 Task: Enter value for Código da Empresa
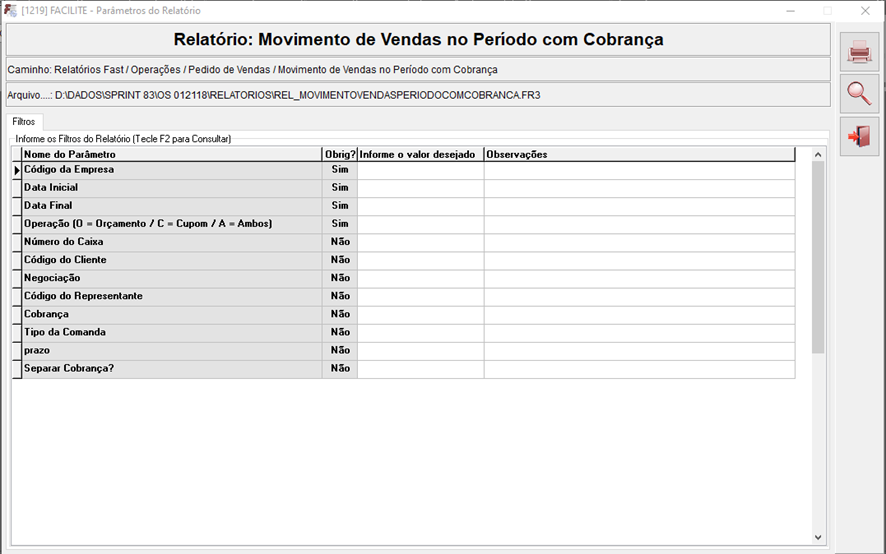420,171
